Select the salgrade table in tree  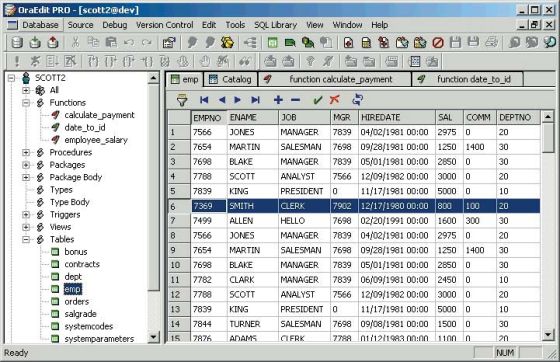pos(80,314)
